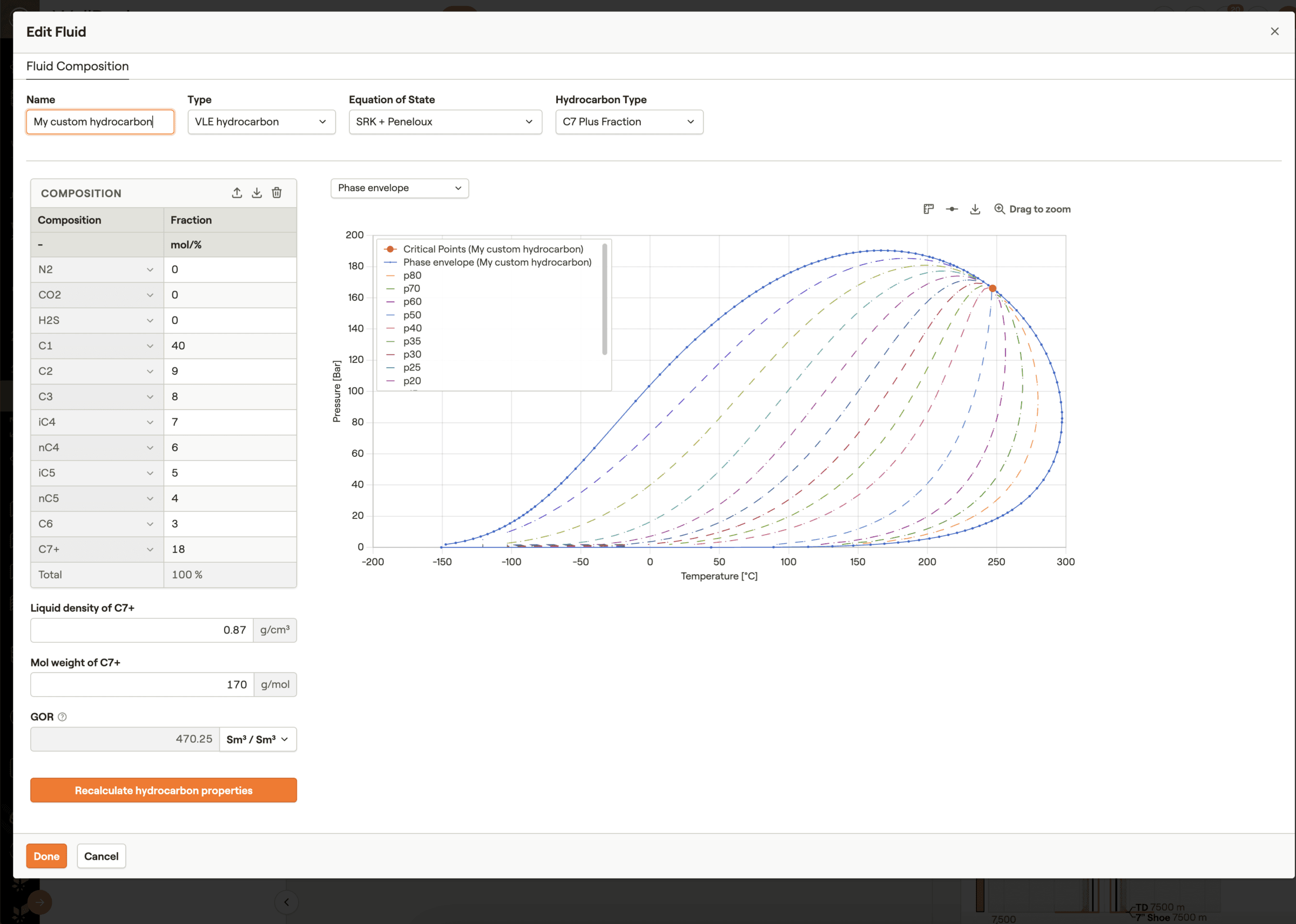1296x924 pixels.
Task: Open the Hydrocarbon Type dropdown
Action: click(629, 122)
